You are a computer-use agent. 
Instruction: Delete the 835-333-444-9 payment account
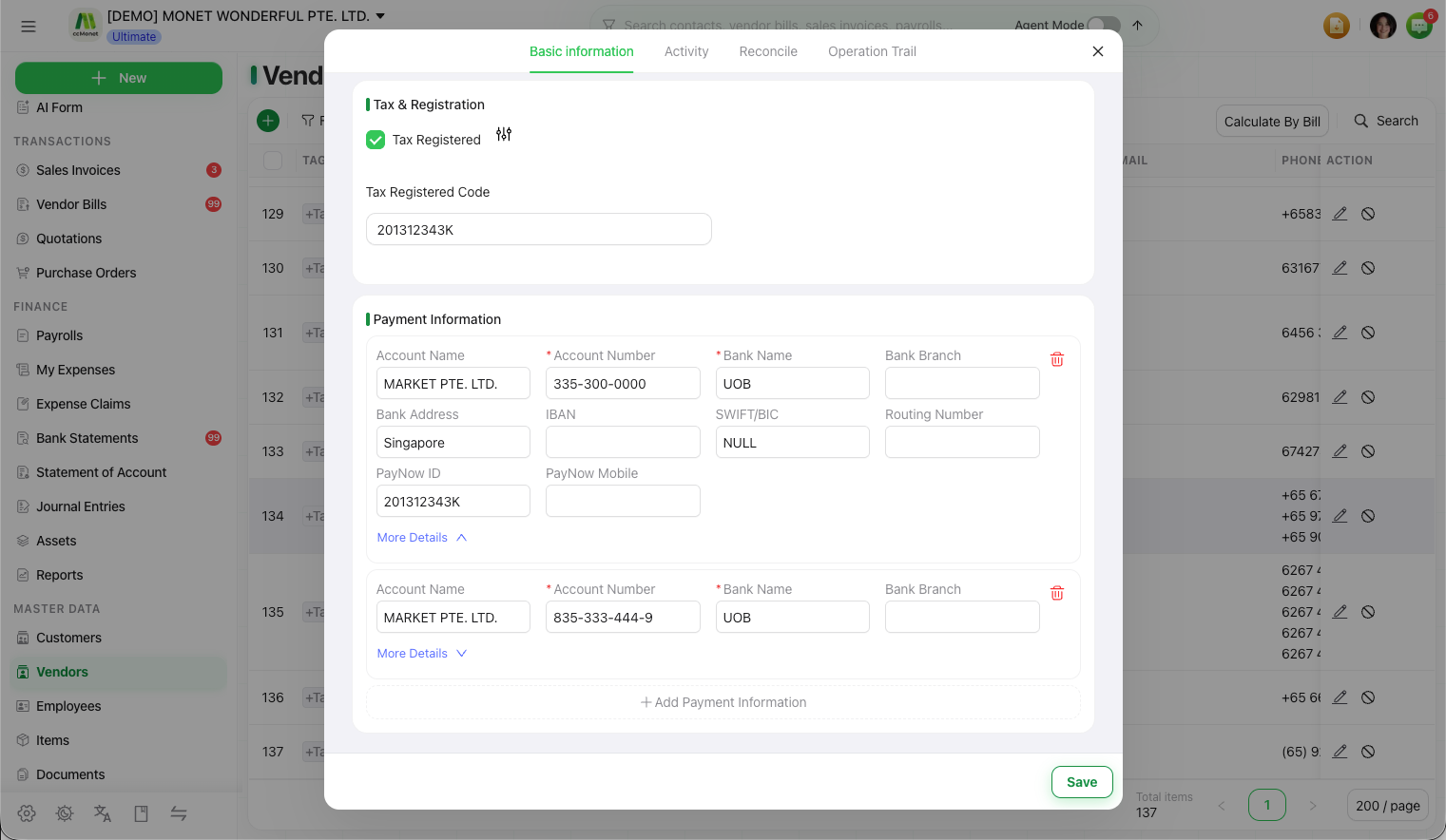point(1057,593)
